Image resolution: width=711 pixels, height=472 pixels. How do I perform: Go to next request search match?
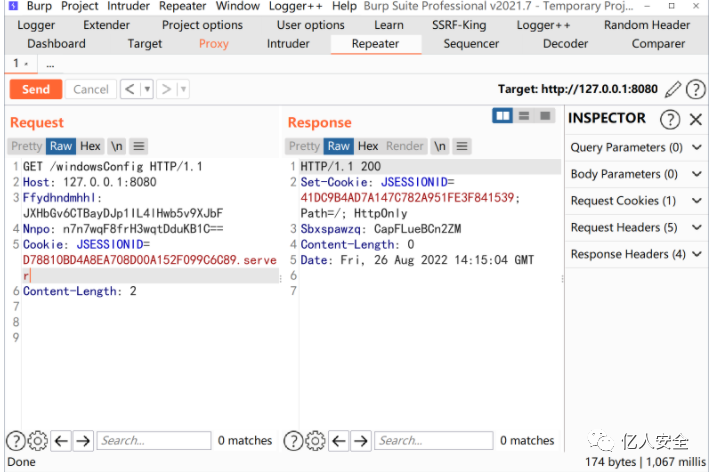coord(83,440)
